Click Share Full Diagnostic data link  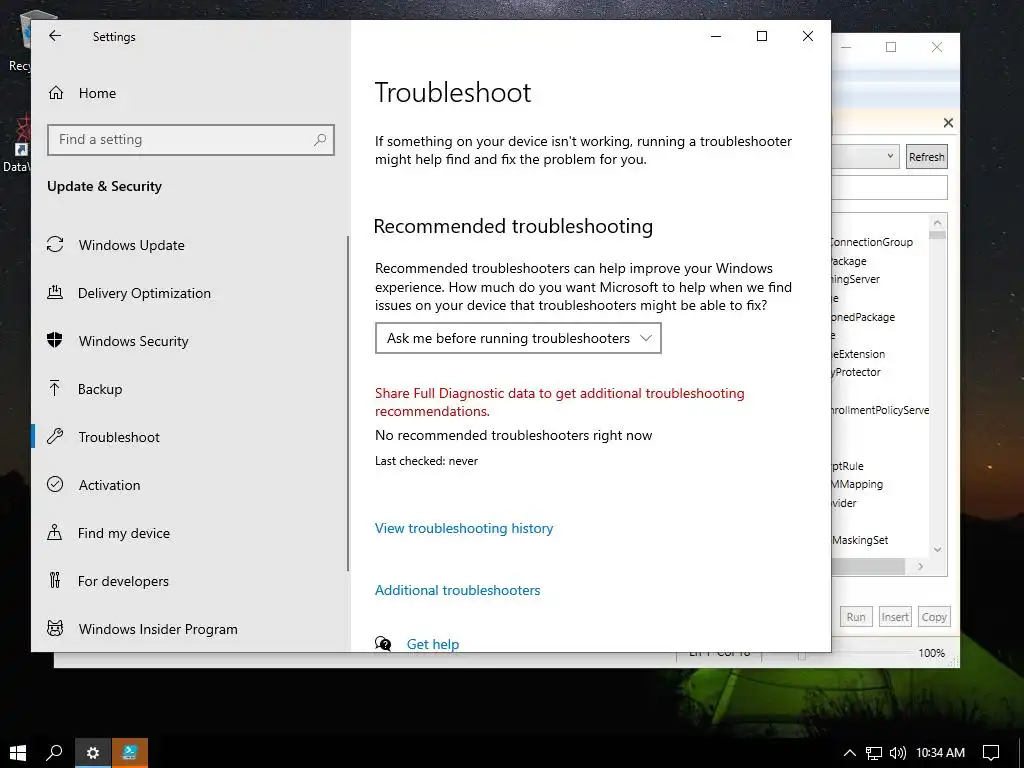[560, 402]
